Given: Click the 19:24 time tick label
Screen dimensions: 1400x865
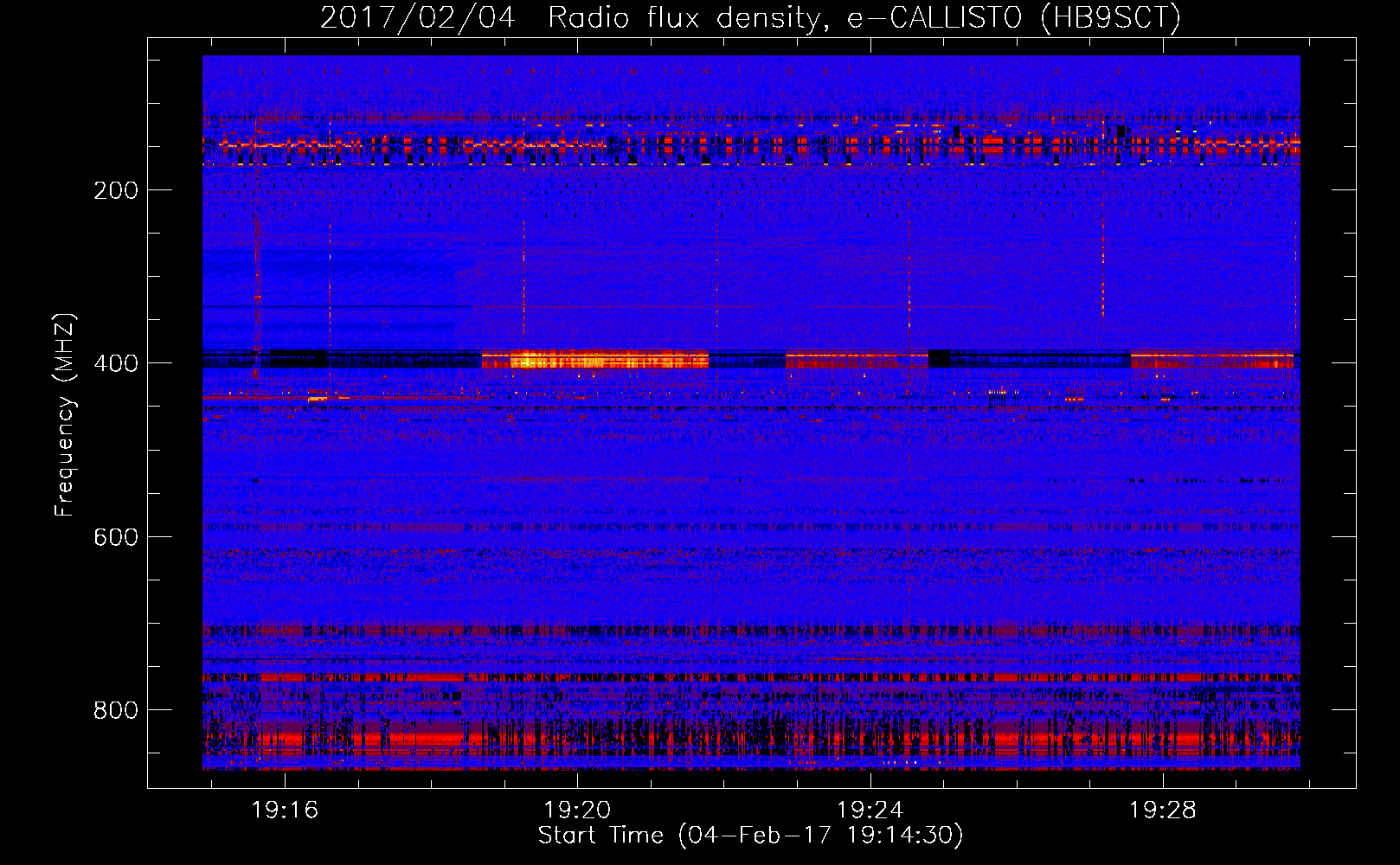Looking at the screenshot, I should 870,810.
